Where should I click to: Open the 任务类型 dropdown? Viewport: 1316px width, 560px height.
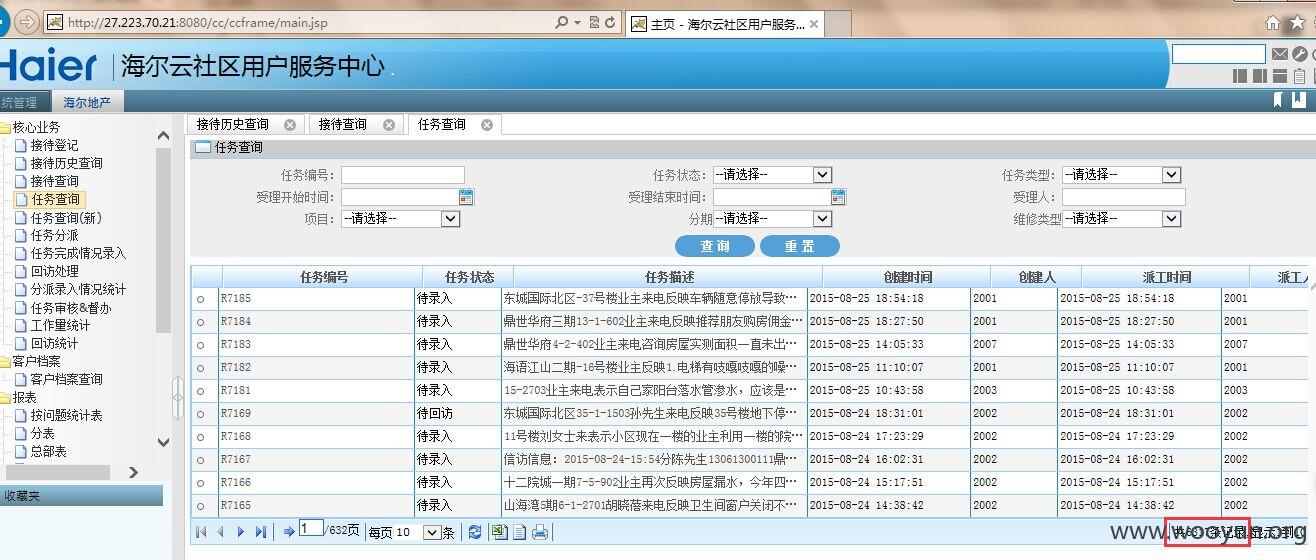(1121, 174)
